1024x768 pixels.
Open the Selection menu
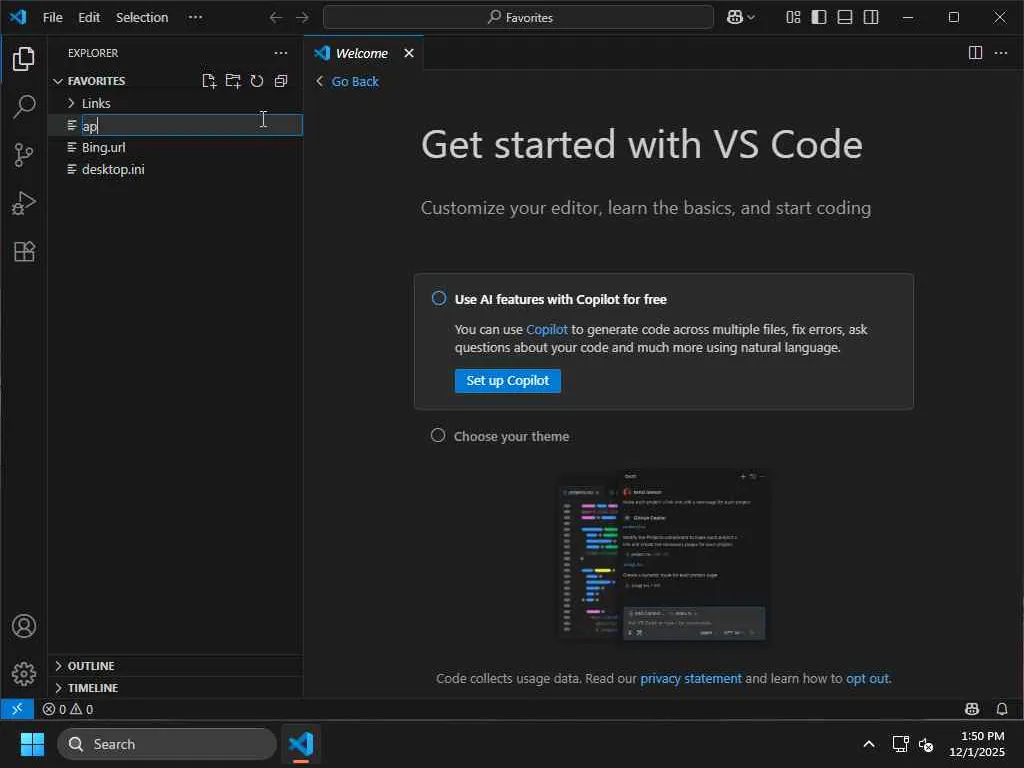pyautogui.click(x=142, y=18)
